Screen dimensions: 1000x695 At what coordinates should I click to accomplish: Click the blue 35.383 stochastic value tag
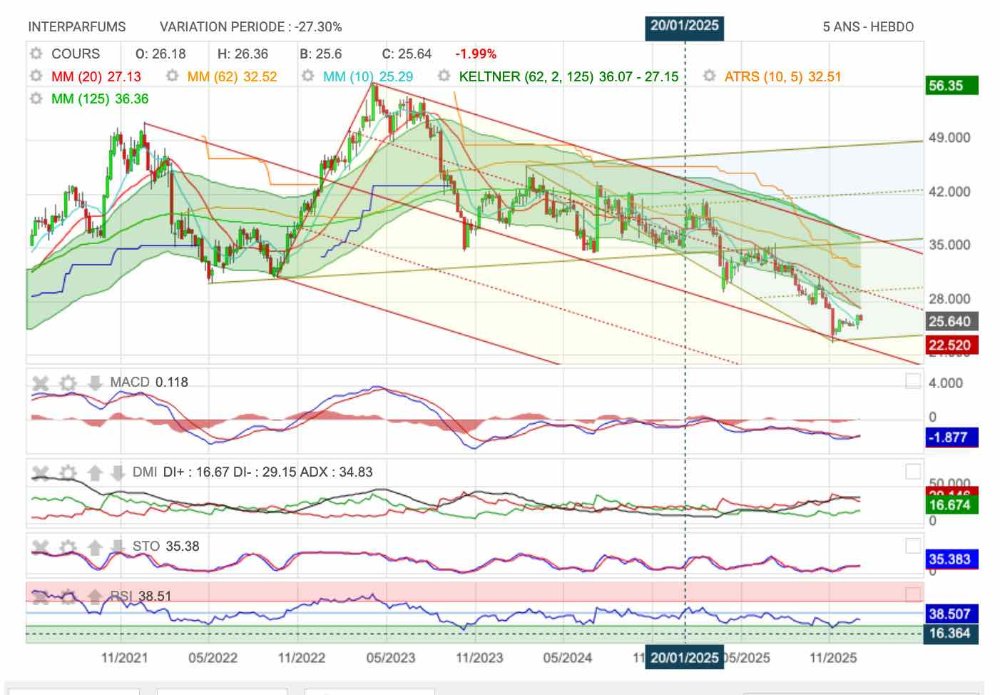(952, 559)
